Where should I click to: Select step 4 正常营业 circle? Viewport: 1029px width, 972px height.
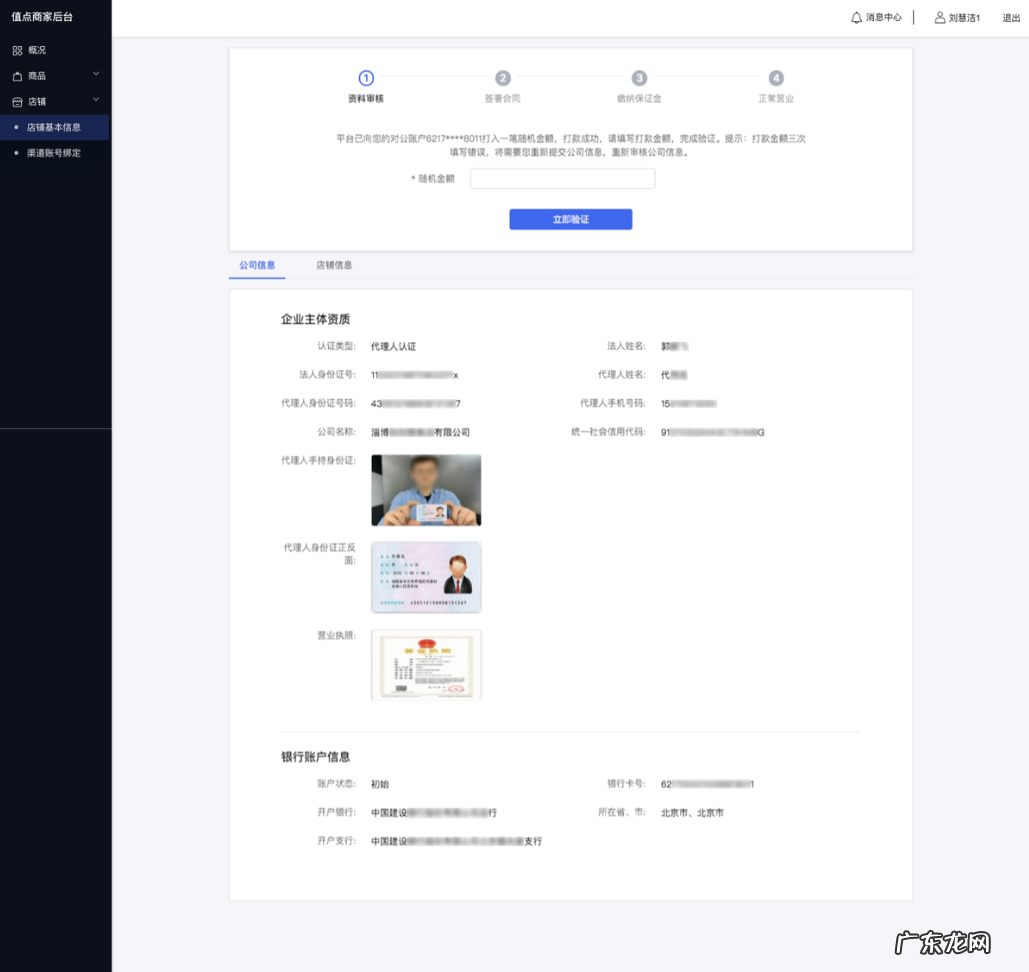coord(776,78)
